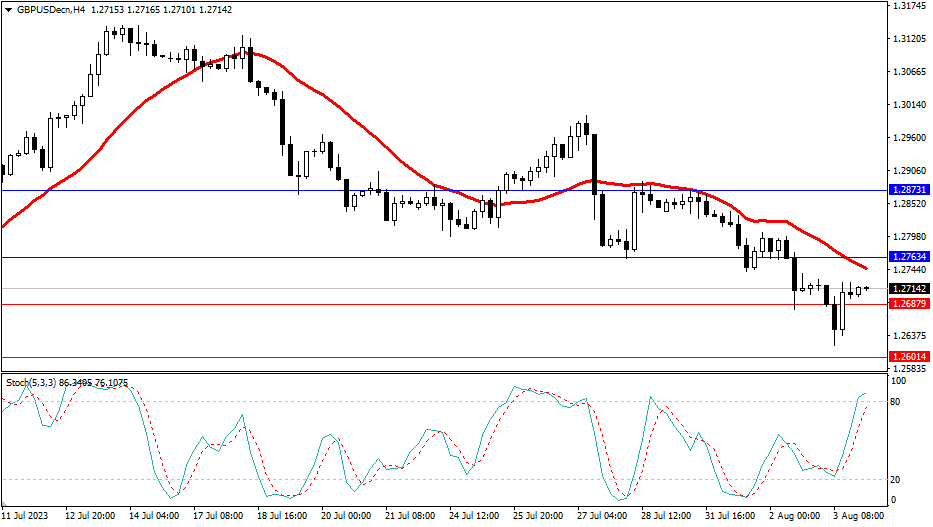Click the 27 Jul 04:00 time label
Screen dimensions: 933x527
click(x=602, y=516)
